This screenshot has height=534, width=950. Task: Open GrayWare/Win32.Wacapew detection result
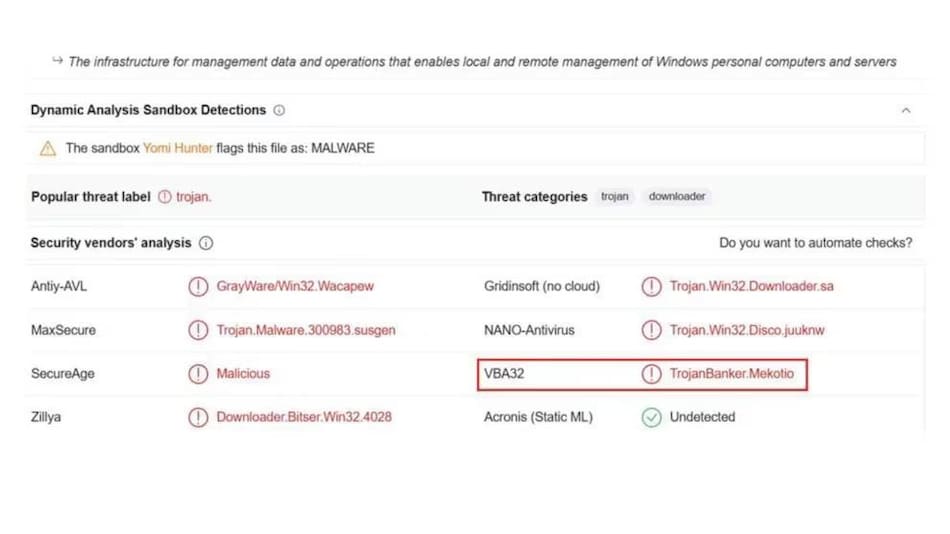tap(295, 287)
